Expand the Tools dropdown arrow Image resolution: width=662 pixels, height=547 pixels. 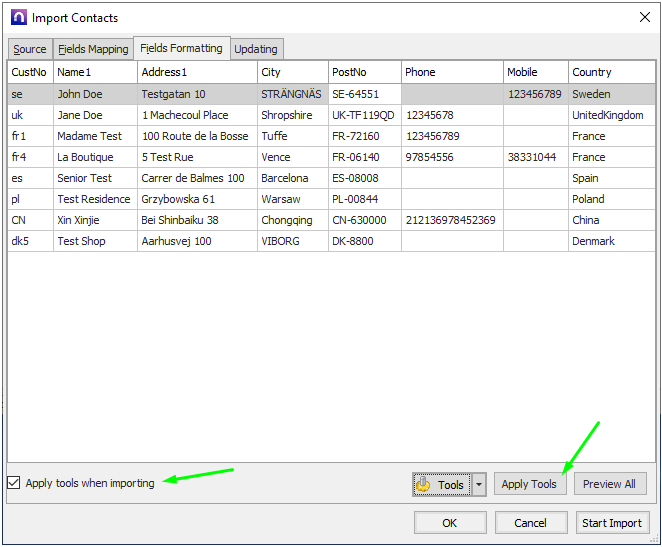coord(479,485)
